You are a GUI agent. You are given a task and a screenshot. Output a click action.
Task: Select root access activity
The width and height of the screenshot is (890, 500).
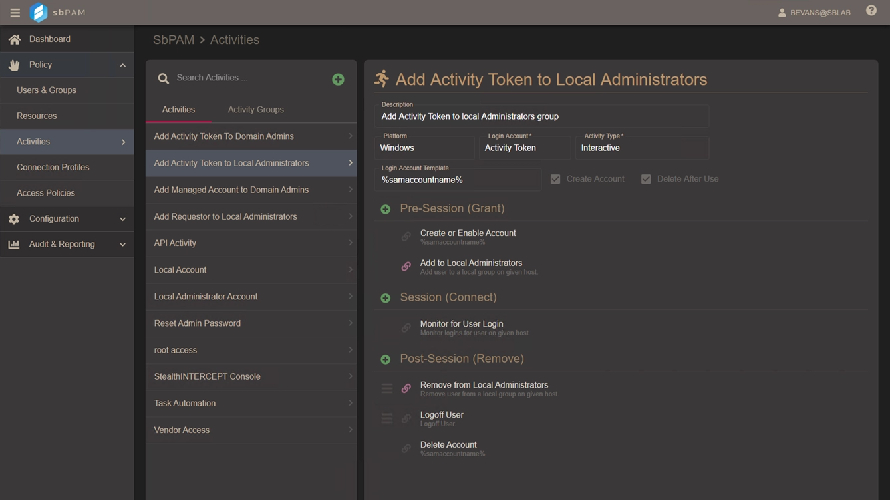coord(251,350)
